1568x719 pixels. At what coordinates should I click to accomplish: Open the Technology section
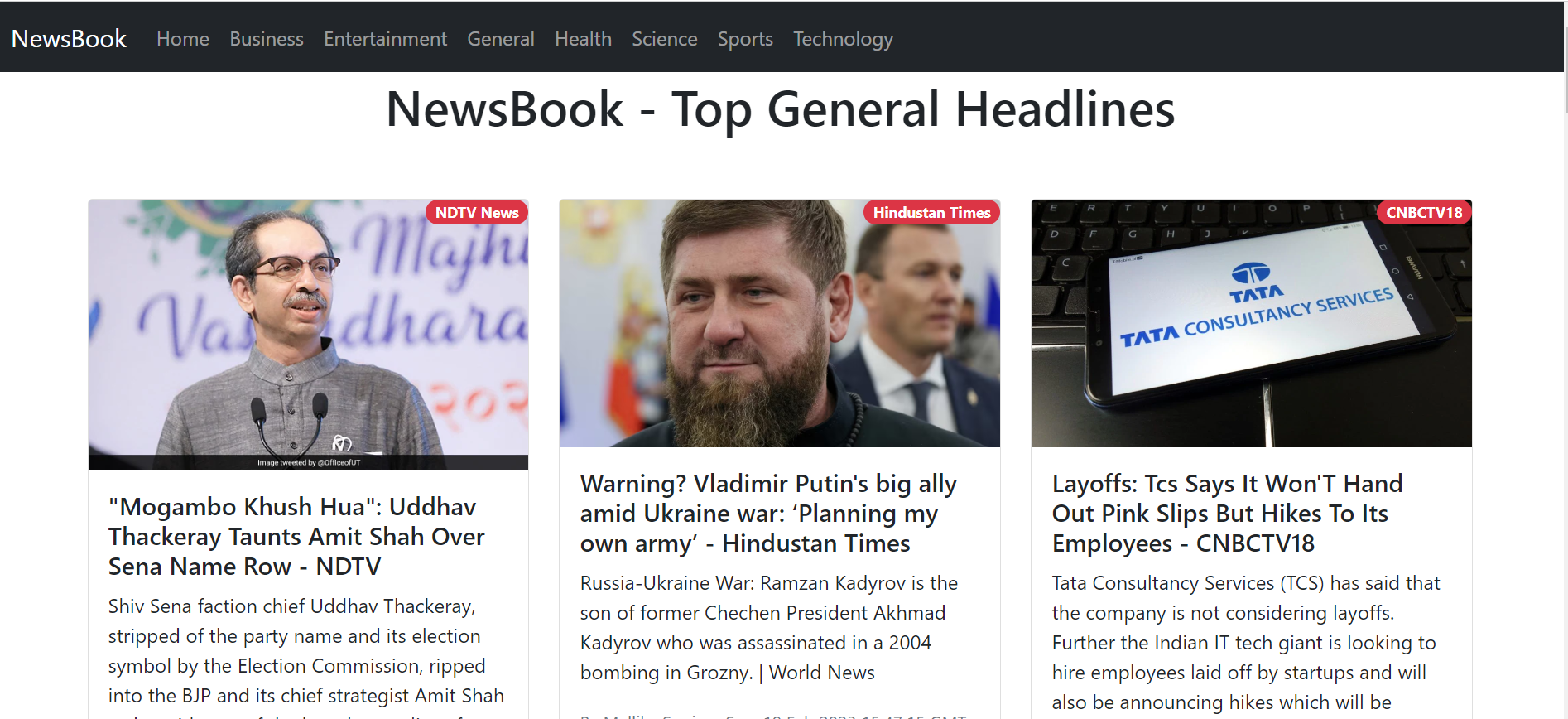tap(843, 39)
